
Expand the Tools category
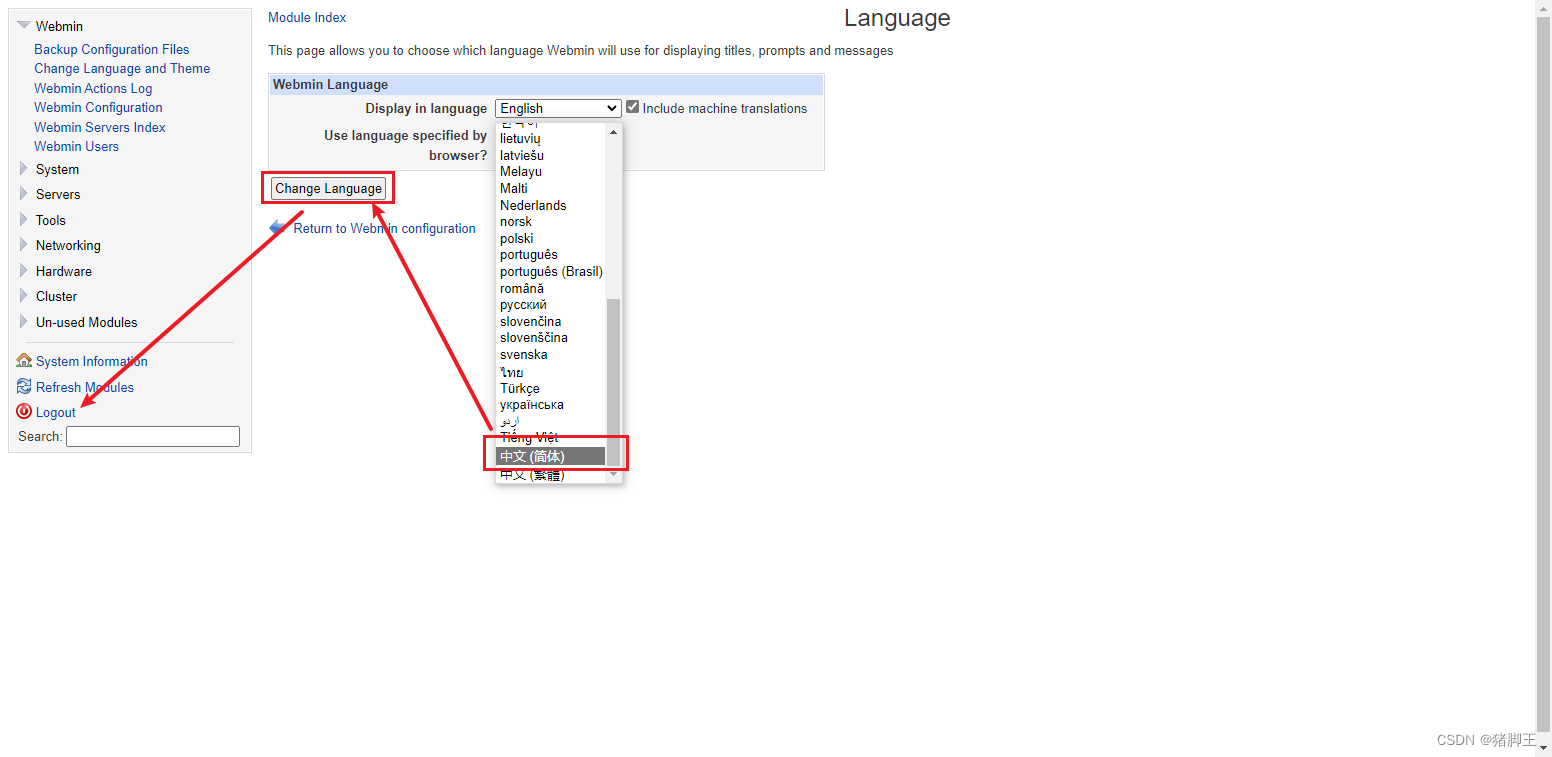coord(24,220)
